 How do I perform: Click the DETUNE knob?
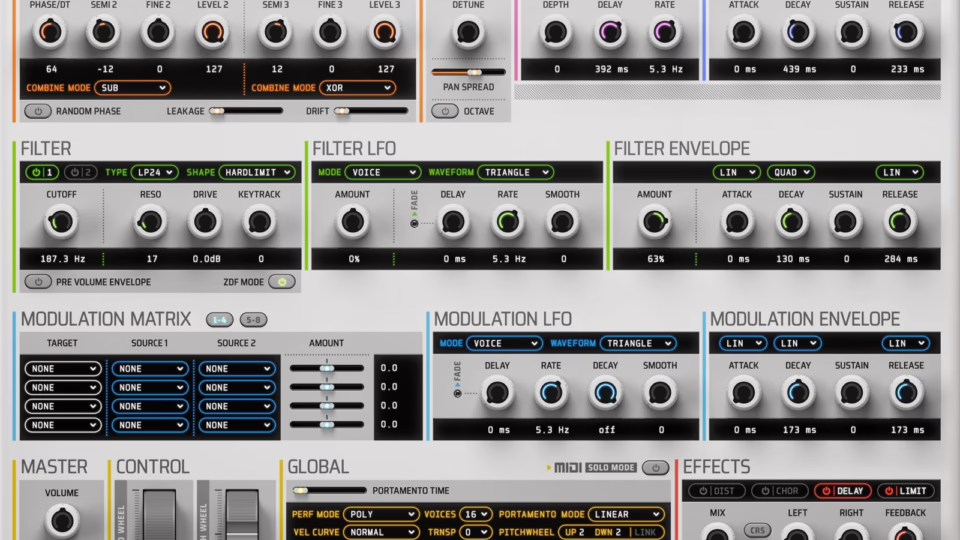coord(468,32)
